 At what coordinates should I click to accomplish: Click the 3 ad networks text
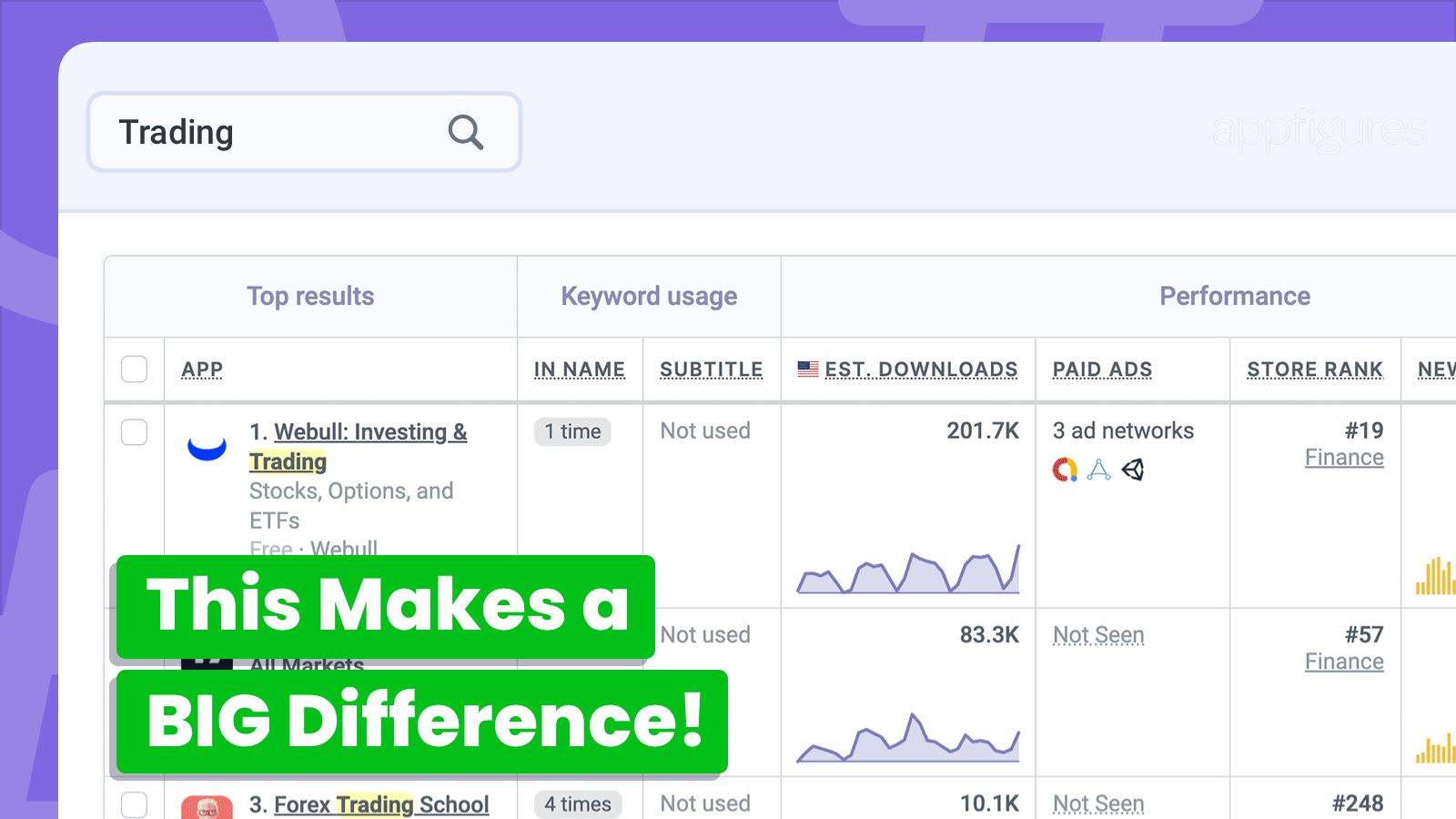click(x=1123, y=430)
